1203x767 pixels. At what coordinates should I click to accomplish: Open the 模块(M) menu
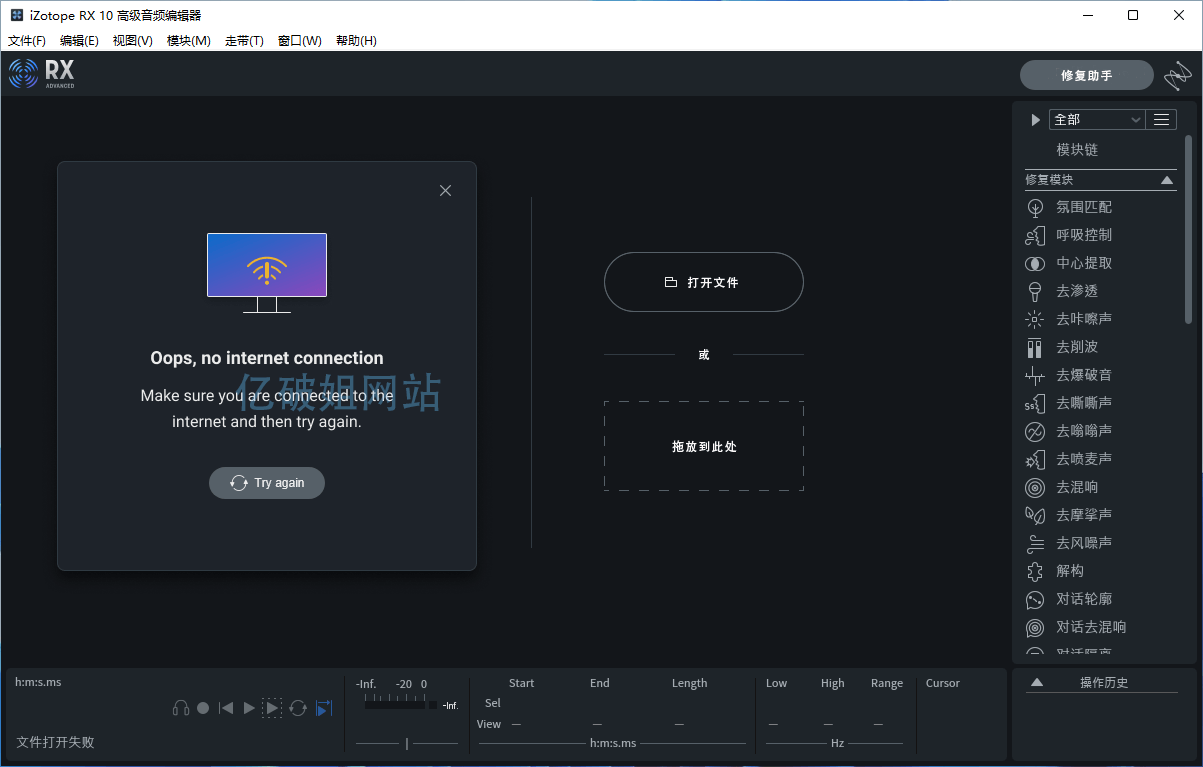tap(188, 41)
